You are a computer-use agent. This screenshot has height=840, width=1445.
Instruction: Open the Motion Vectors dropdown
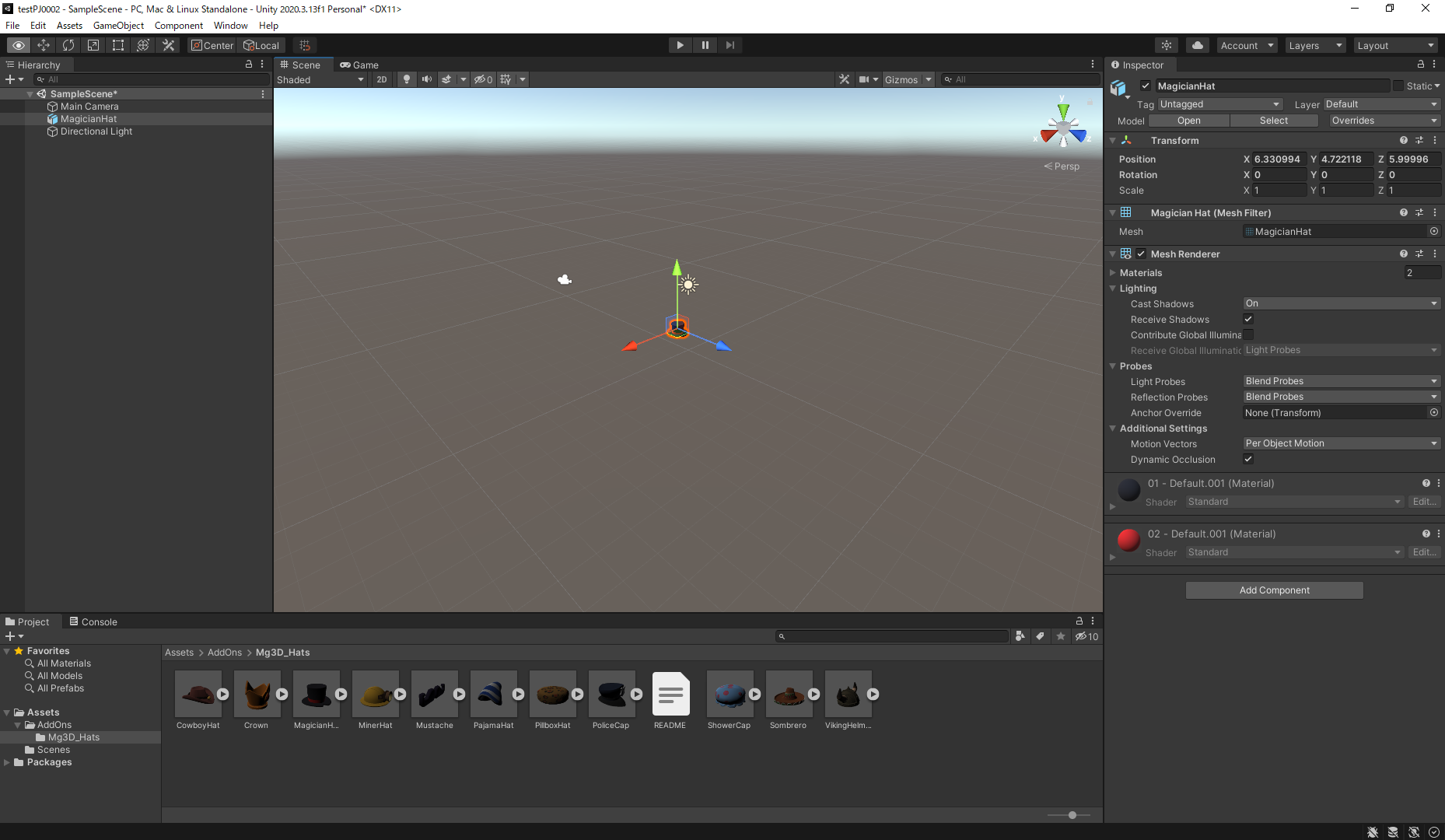[1342, 443]
